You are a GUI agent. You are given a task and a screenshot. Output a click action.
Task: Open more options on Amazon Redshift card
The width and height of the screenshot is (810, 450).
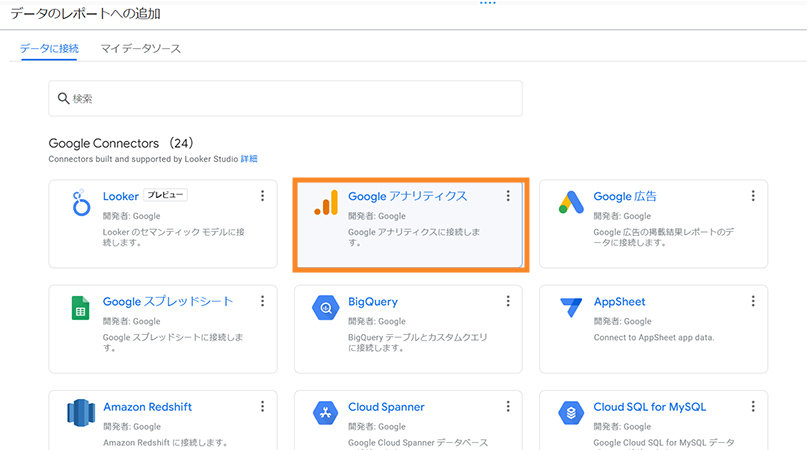click(x=262, y=407)
